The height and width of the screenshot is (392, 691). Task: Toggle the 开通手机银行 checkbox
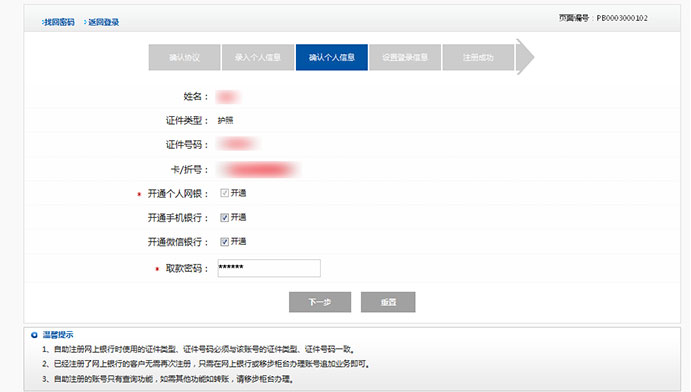pos(224,217)
